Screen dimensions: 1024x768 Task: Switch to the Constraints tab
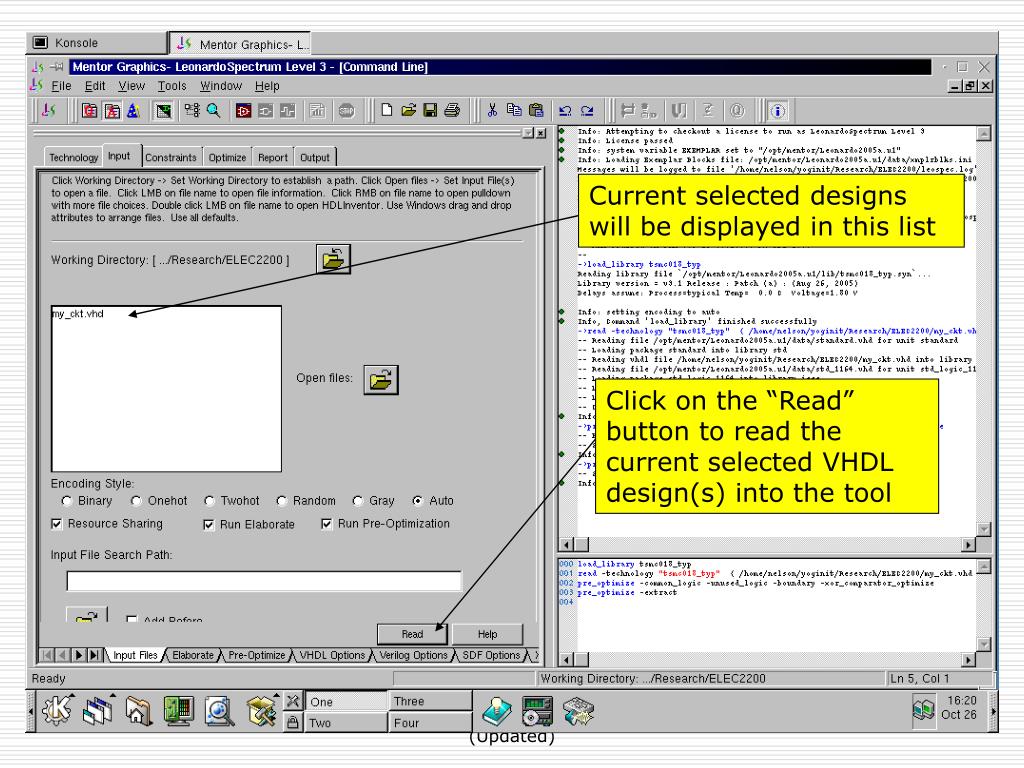170,157
